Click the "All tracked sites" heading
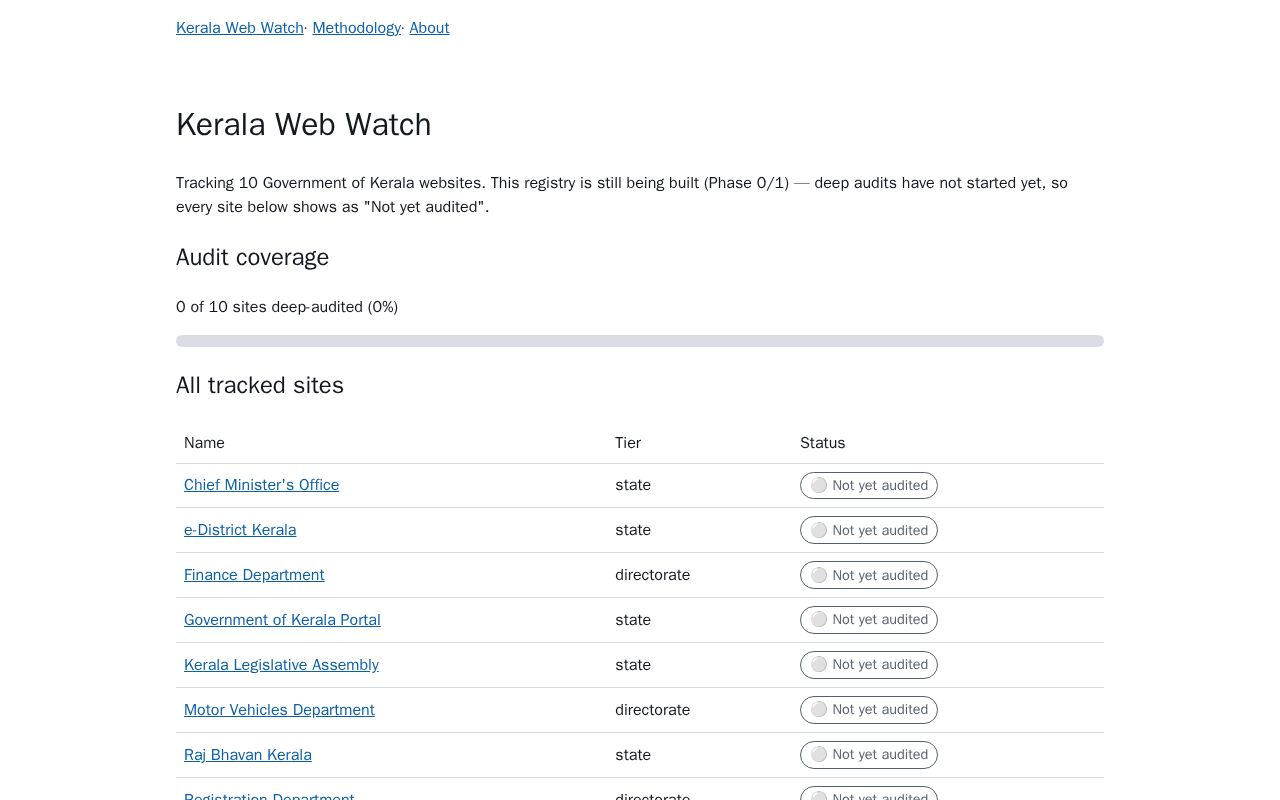The image size is (1280, 800). [x=260, y=386]
